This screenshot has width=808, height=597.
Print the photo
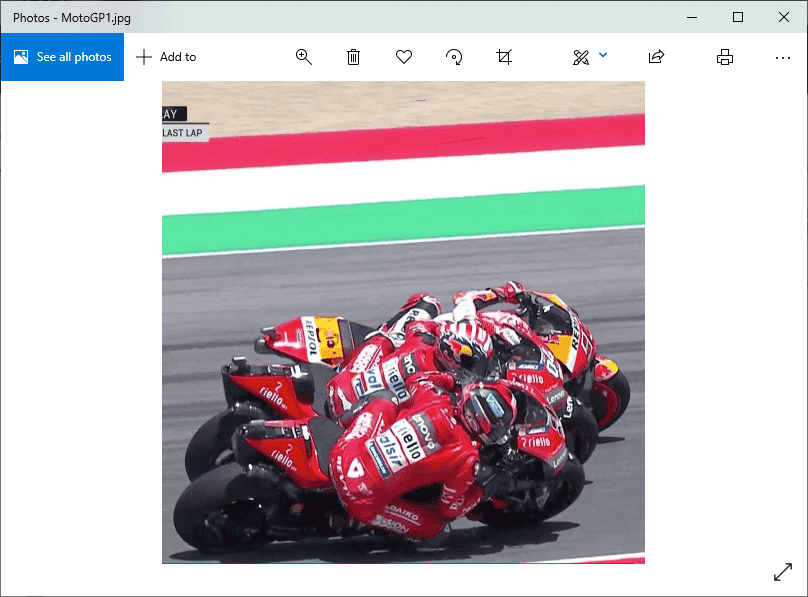[x=725, y=57]
